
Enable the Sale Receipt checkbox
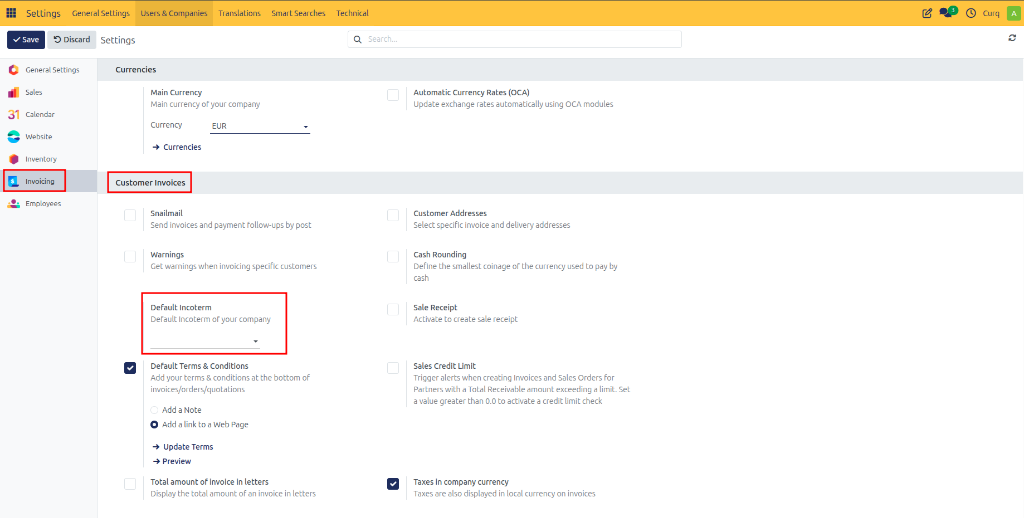point(392,310)
